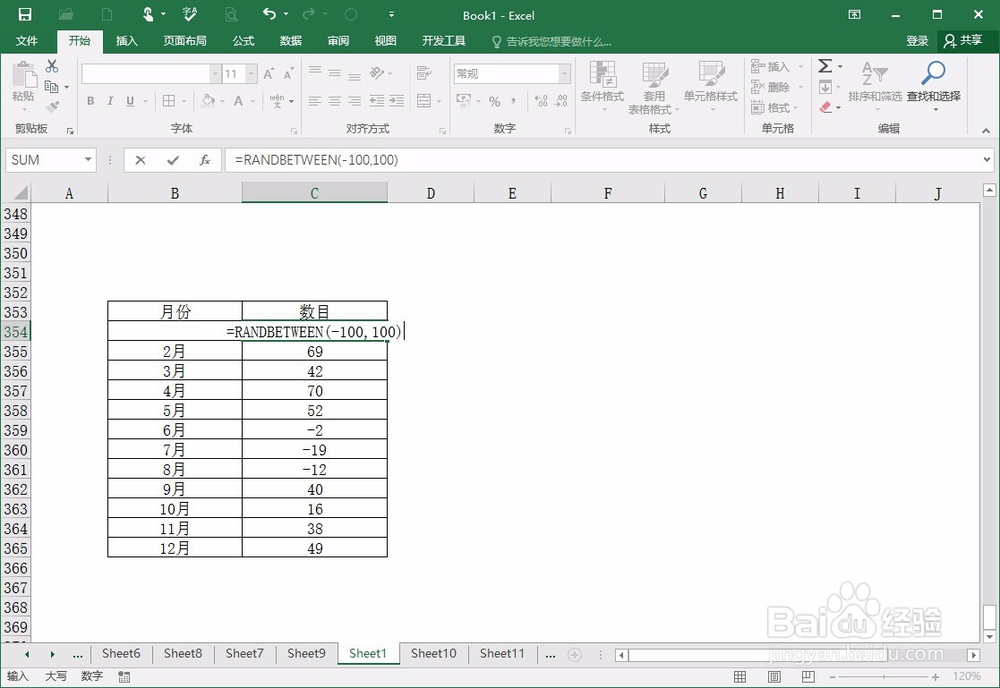Open 单元格样式 cell styles
The image size is (1000, 688).
pos(710,86)
